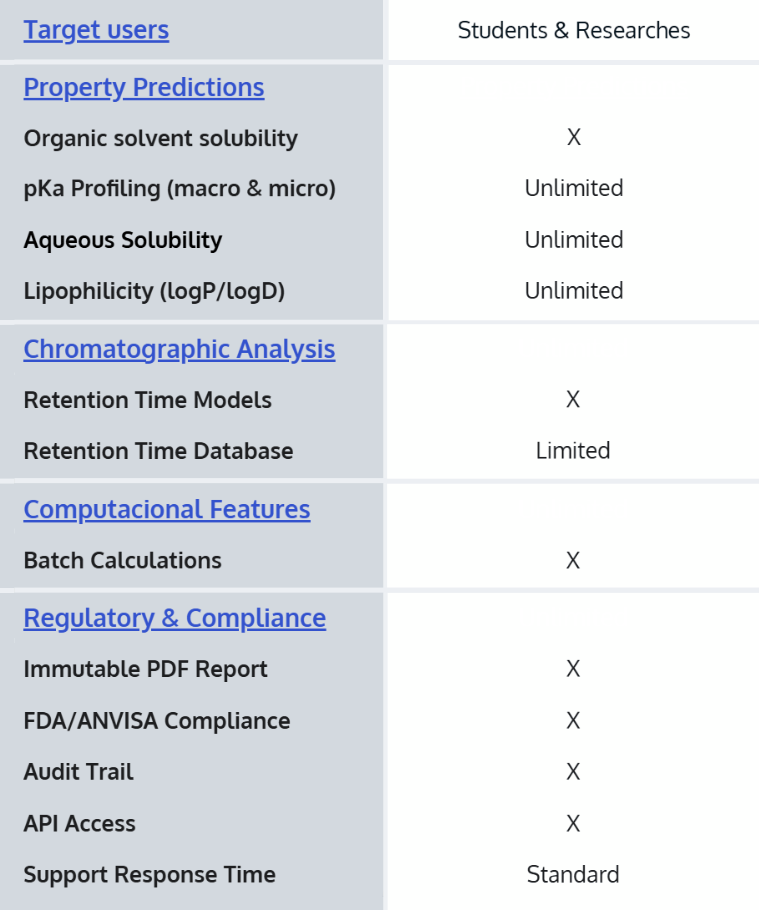Image resolution: width=759 pixels, height=910 pixels.
Task: Click the X mark for Retention Time Models
Action: point(573,400)
